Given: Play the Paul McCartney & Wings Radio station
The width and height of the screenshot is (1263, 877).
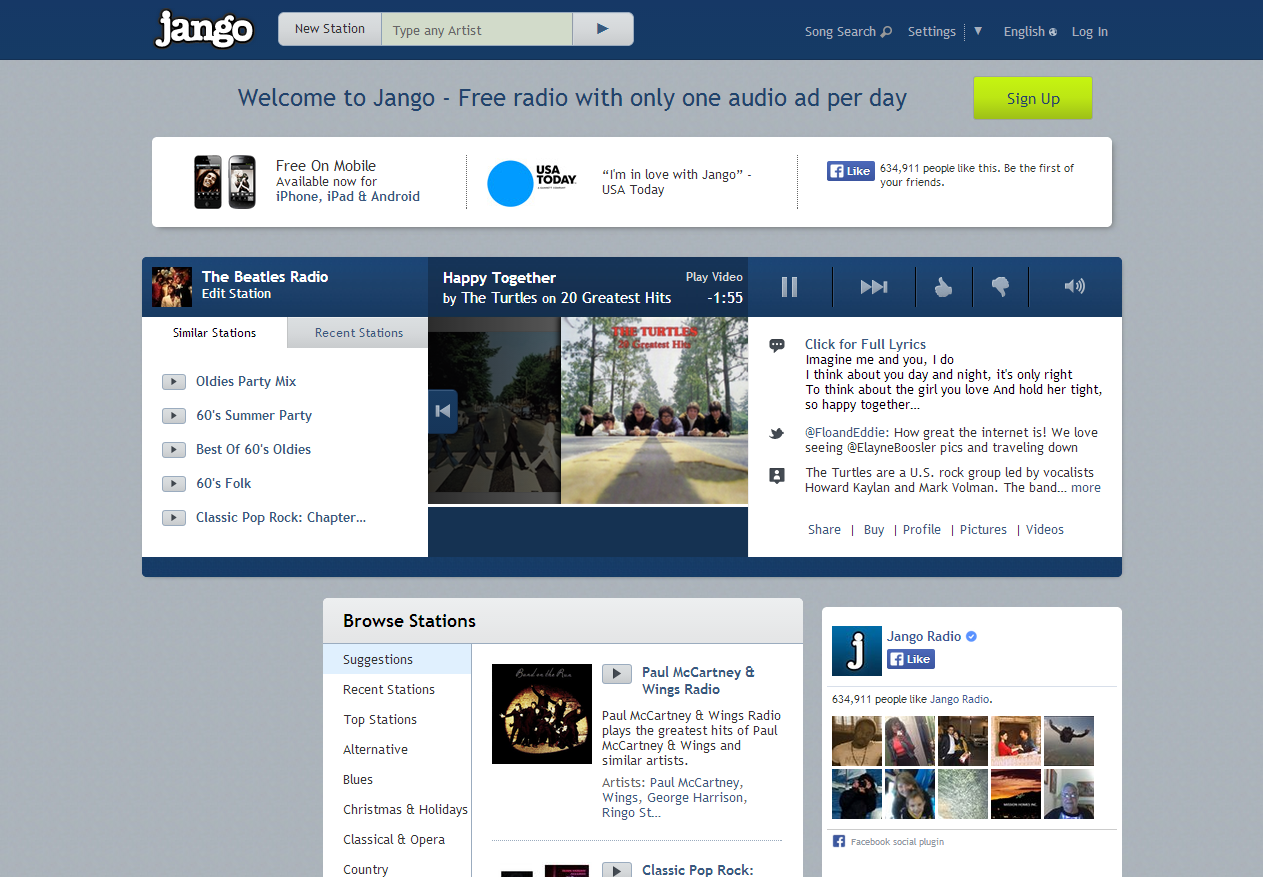Looking at the screenshot, I should 617,674.
